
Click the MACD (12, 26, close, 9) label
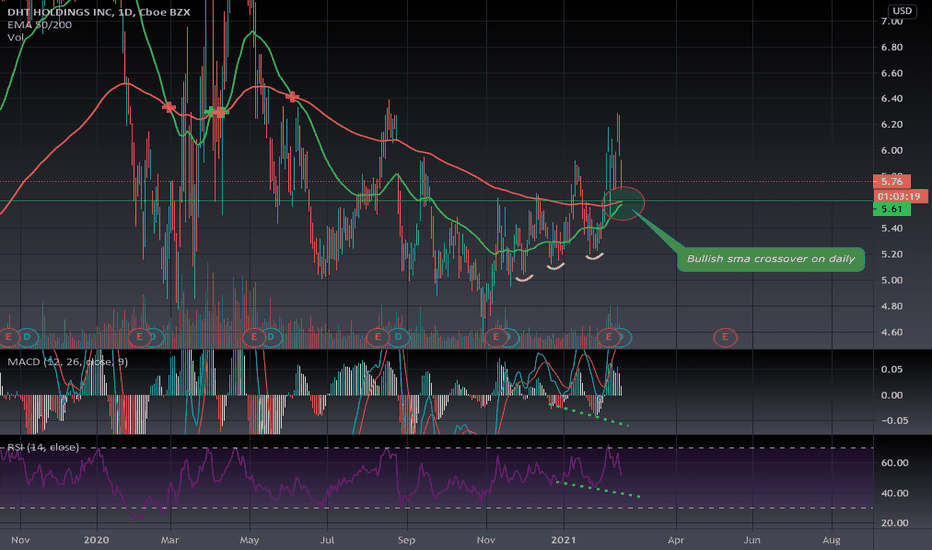click(67, 362)
